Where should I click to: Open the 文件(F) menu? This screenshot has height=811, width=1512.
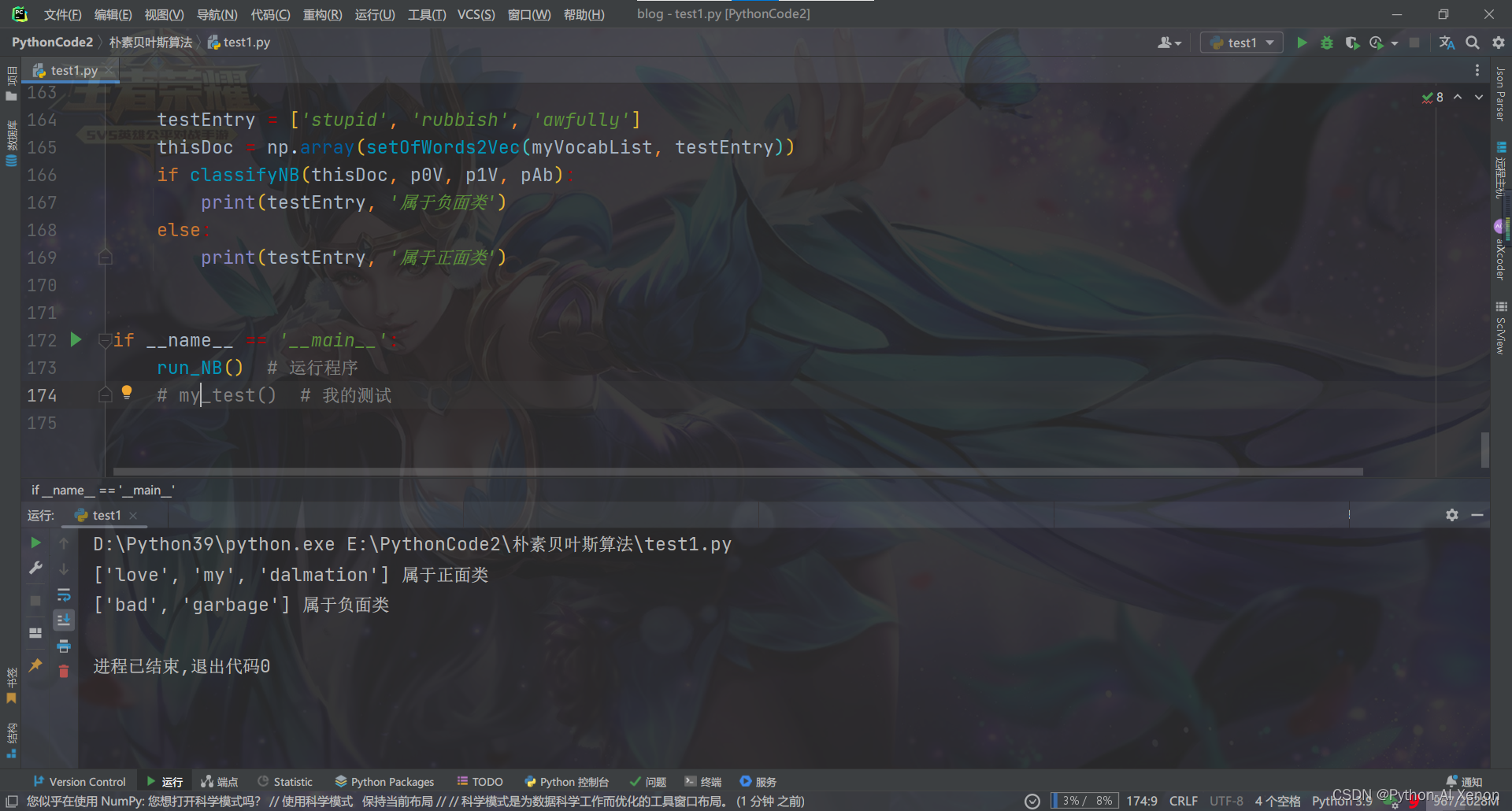63,14
